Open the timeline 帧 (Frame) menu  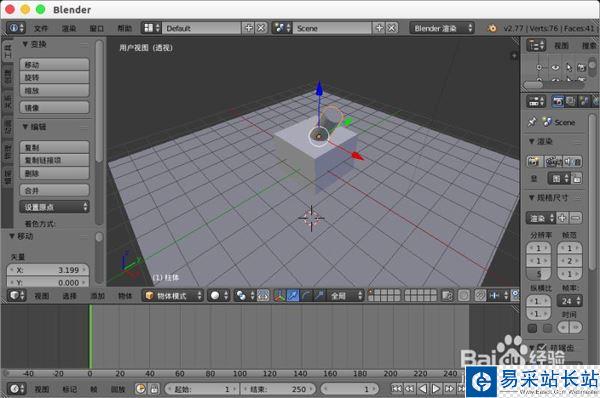[x=94, y=389]
